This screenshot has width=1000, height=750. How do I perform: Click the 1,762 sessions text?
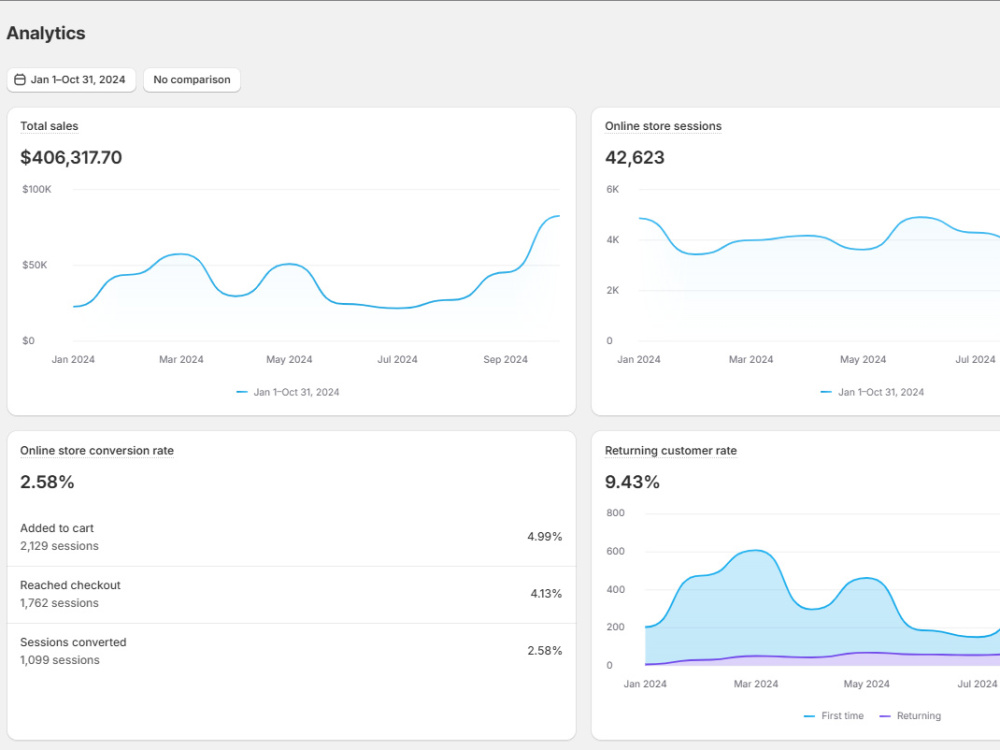59,603
